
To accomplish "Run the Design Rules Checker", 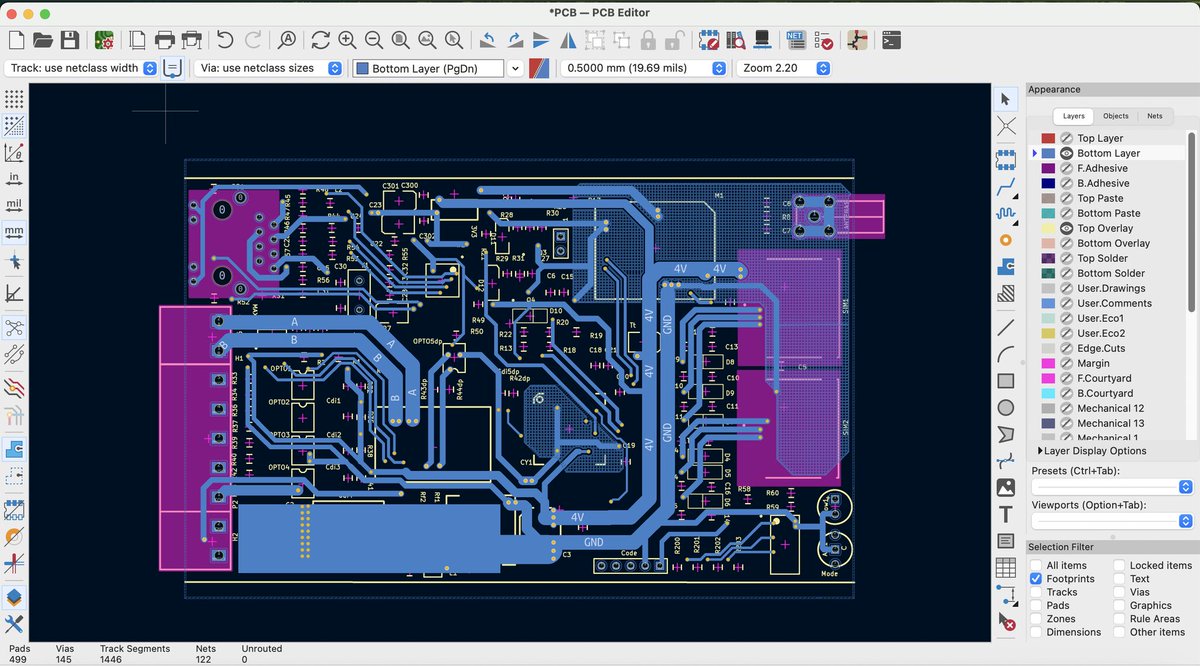I will click(822, 40).
